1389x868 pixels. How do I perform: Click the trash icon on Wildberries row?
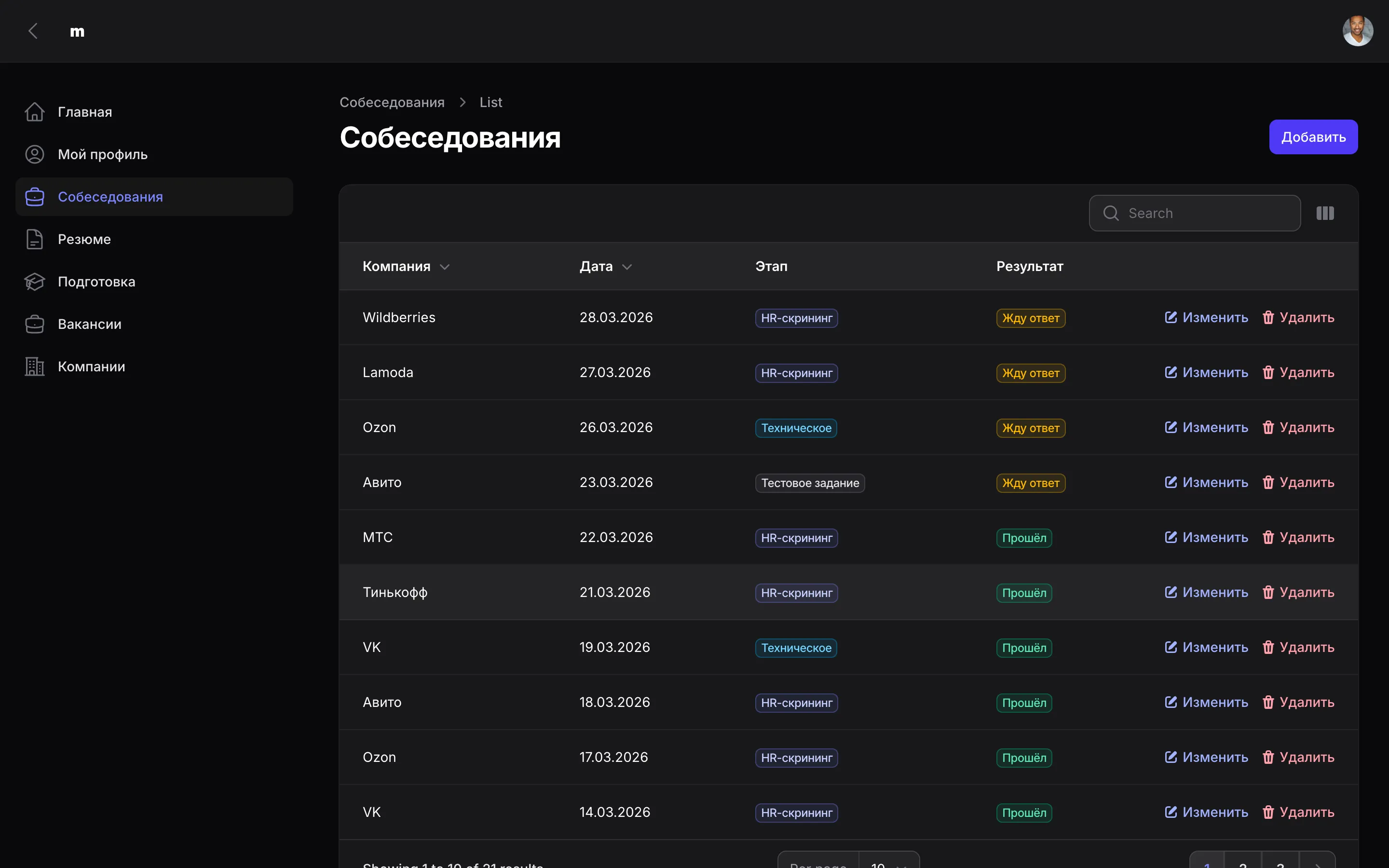[1268, 317]
